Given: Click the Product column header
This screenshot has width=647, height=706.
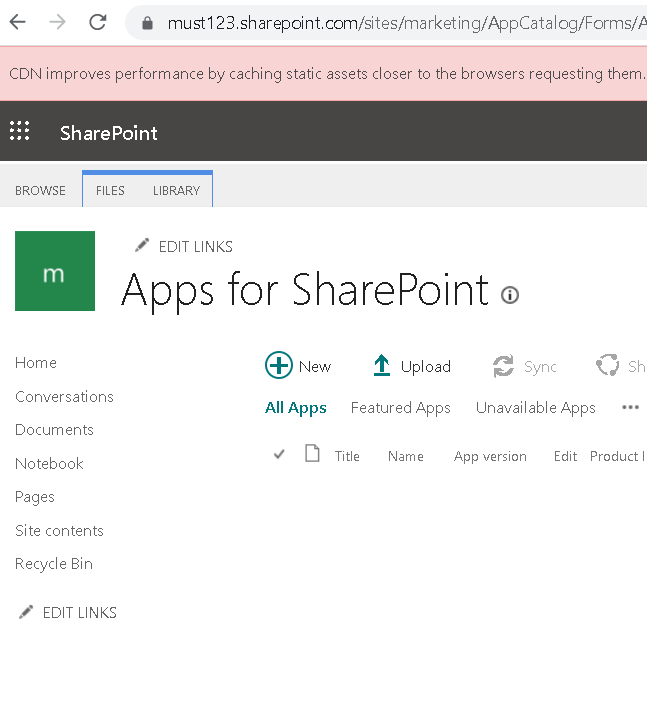Looking at the screenshot, I should [x=618, y=456].
